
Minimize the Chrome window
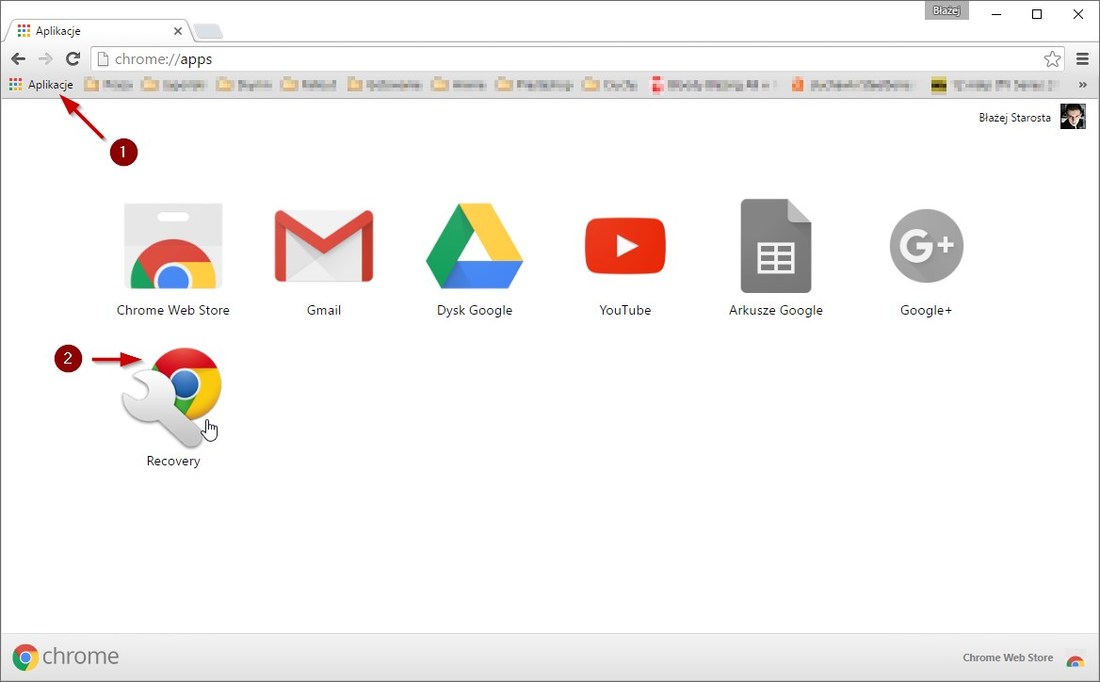996,14
